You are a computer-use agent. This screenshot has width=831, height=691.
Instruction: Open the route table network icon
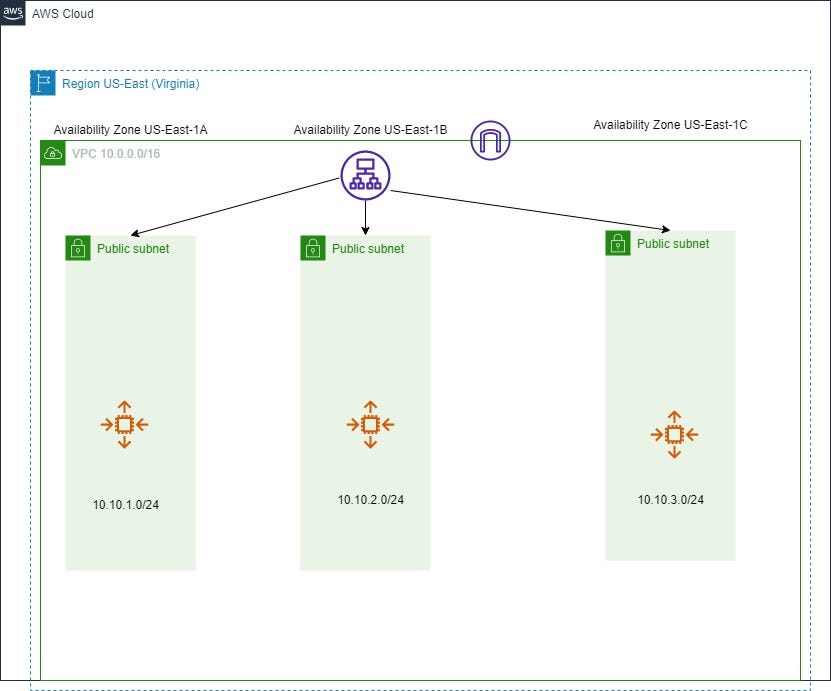click(365, 174)
